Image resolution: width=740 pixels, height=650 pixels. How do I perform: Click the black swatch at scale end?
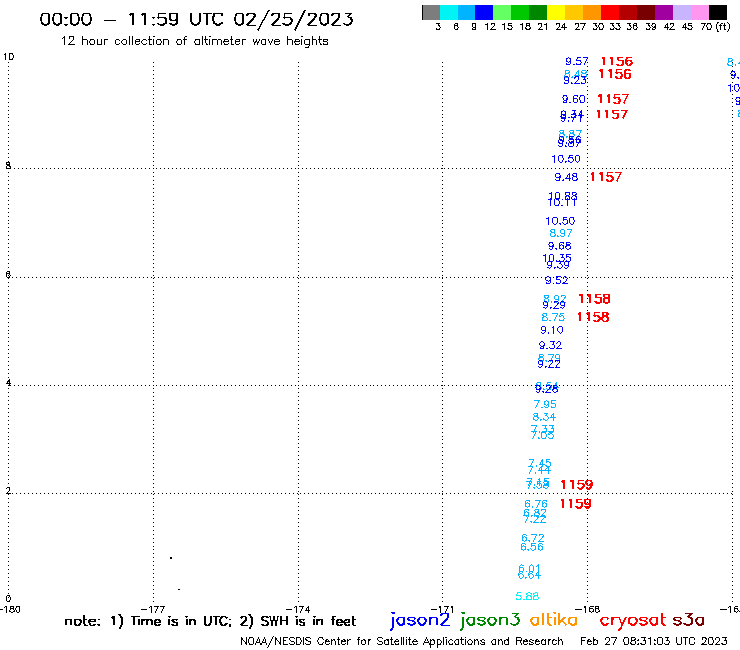point(717,12)
